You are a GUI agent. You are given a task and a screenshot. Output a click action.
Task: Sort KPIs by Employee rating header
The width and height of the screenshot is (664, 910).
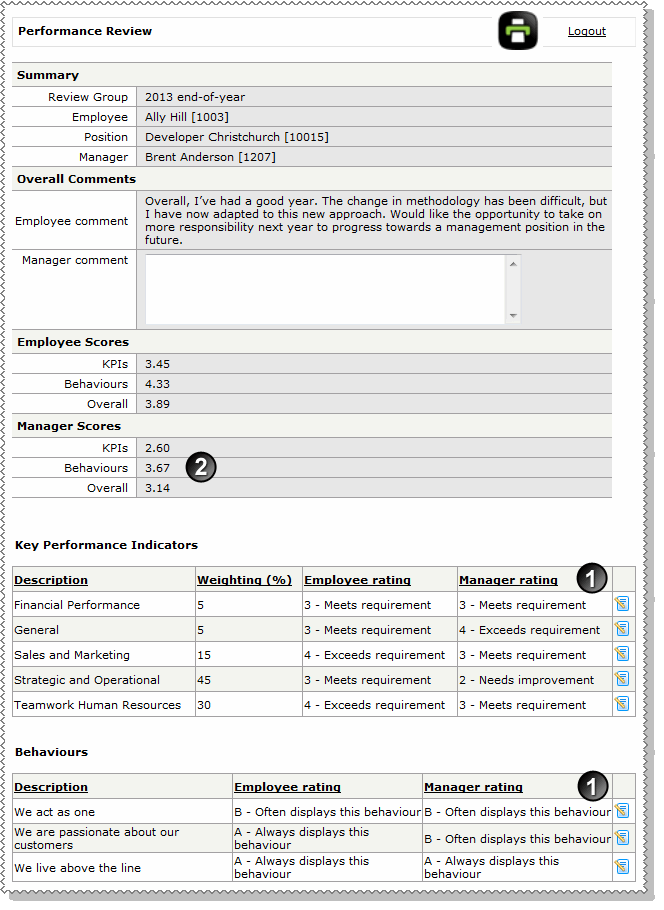(x=357, y=580)
